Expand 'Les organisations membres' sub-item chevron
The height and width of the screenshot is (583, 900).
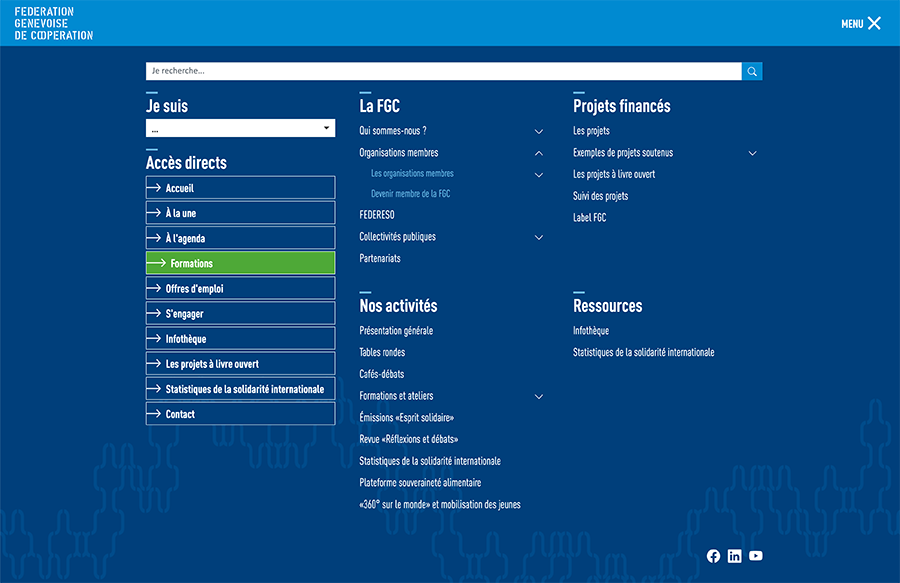coord(538,175)
